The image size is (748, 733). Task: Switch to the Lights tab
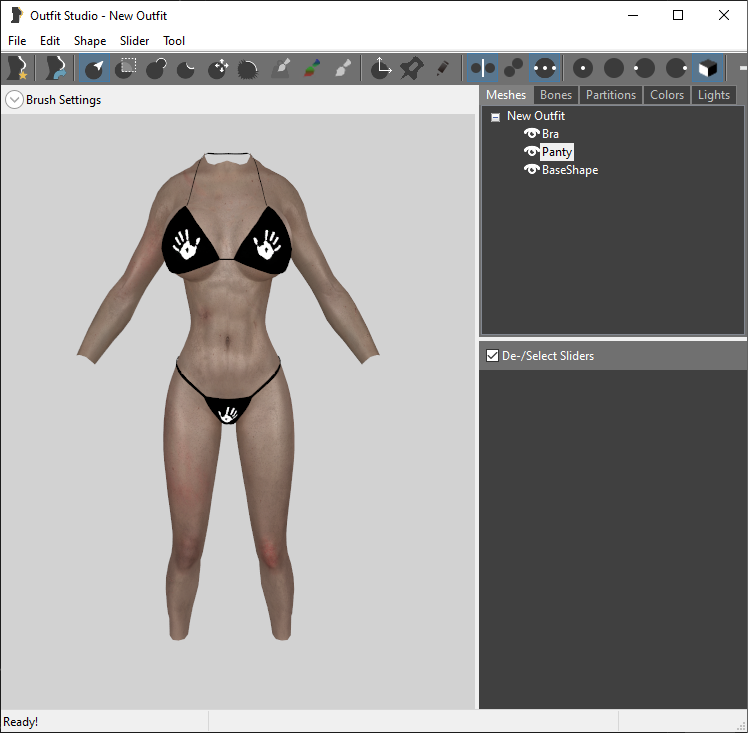714,95
